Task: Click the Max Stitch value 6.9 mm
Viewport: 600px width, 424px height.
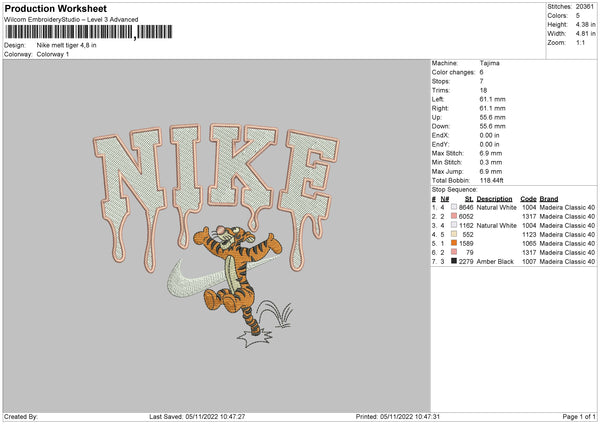Action: [491, 153]
